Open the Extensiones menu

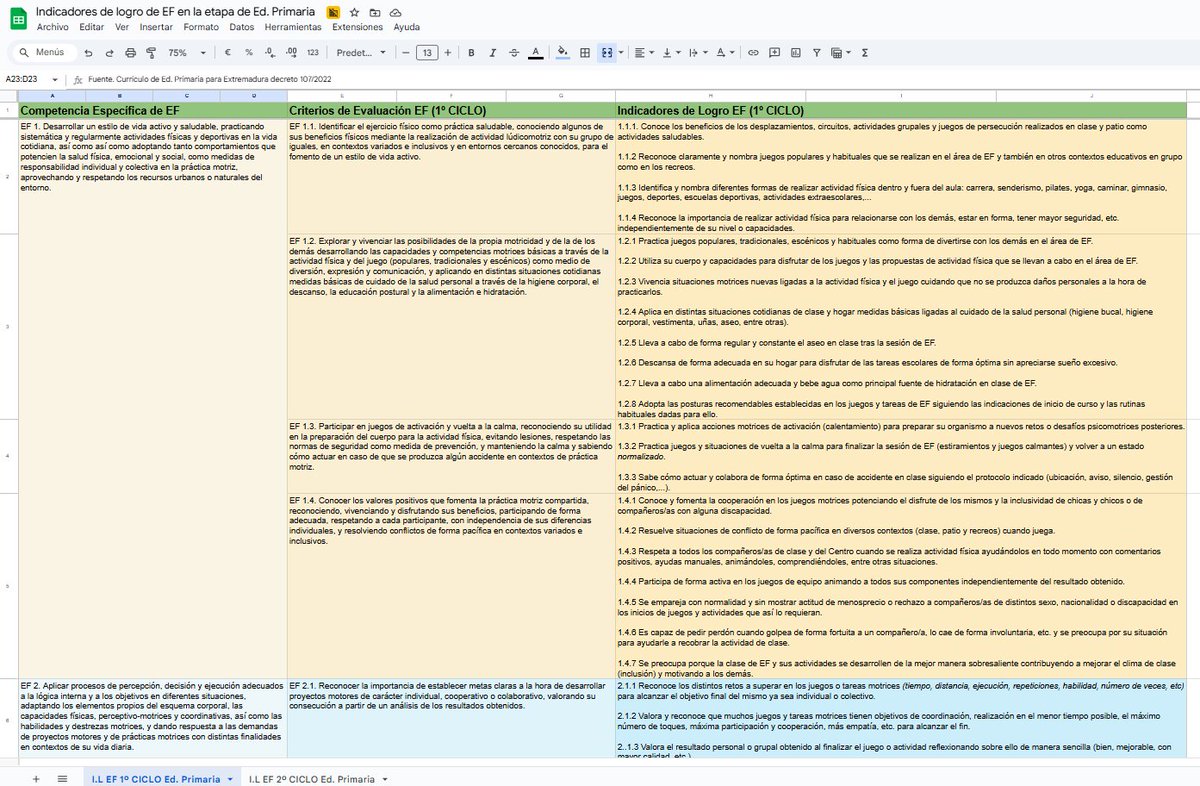[x=358, y=27]
